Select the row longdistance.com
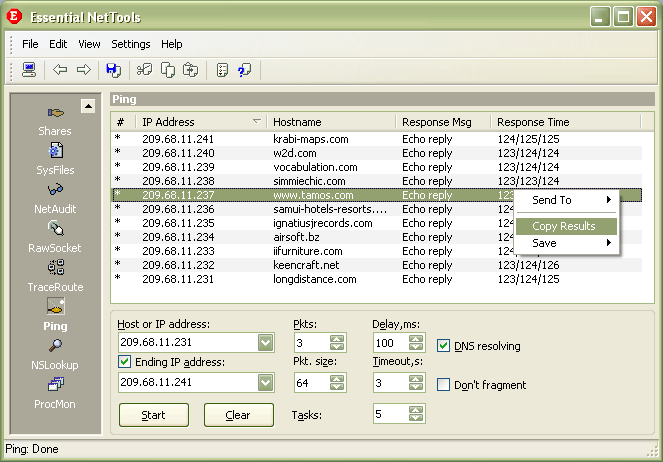 click(377, 279)
